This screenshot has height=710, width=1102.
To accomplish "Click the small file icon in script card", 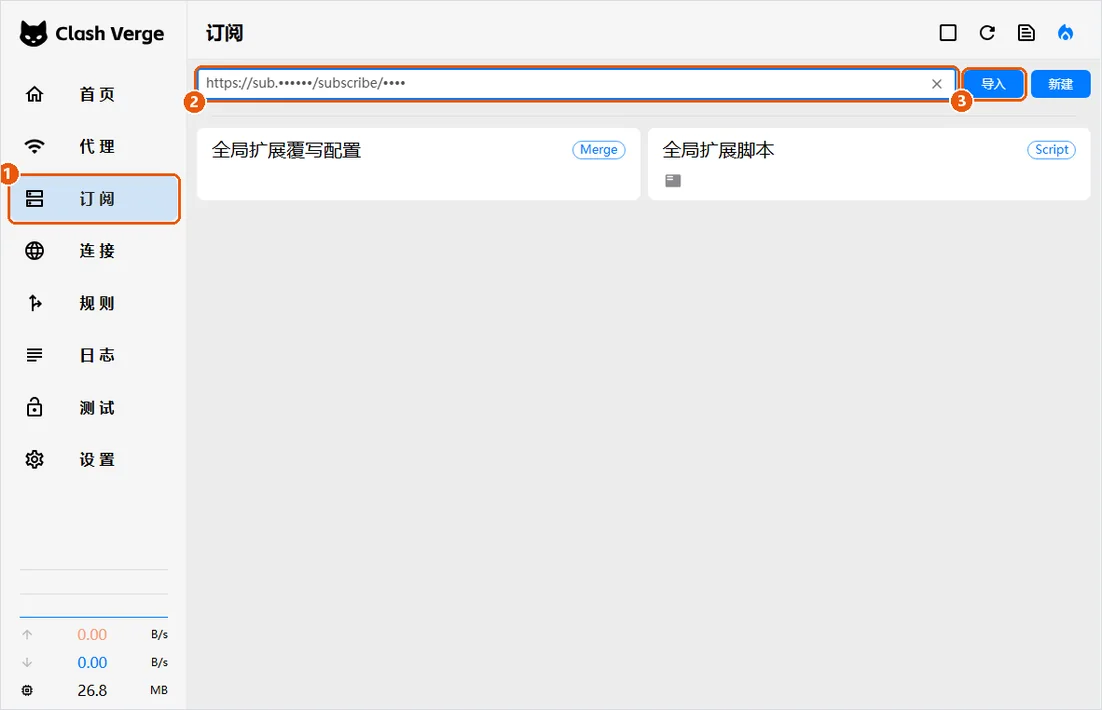I will [x=673, y=181].
